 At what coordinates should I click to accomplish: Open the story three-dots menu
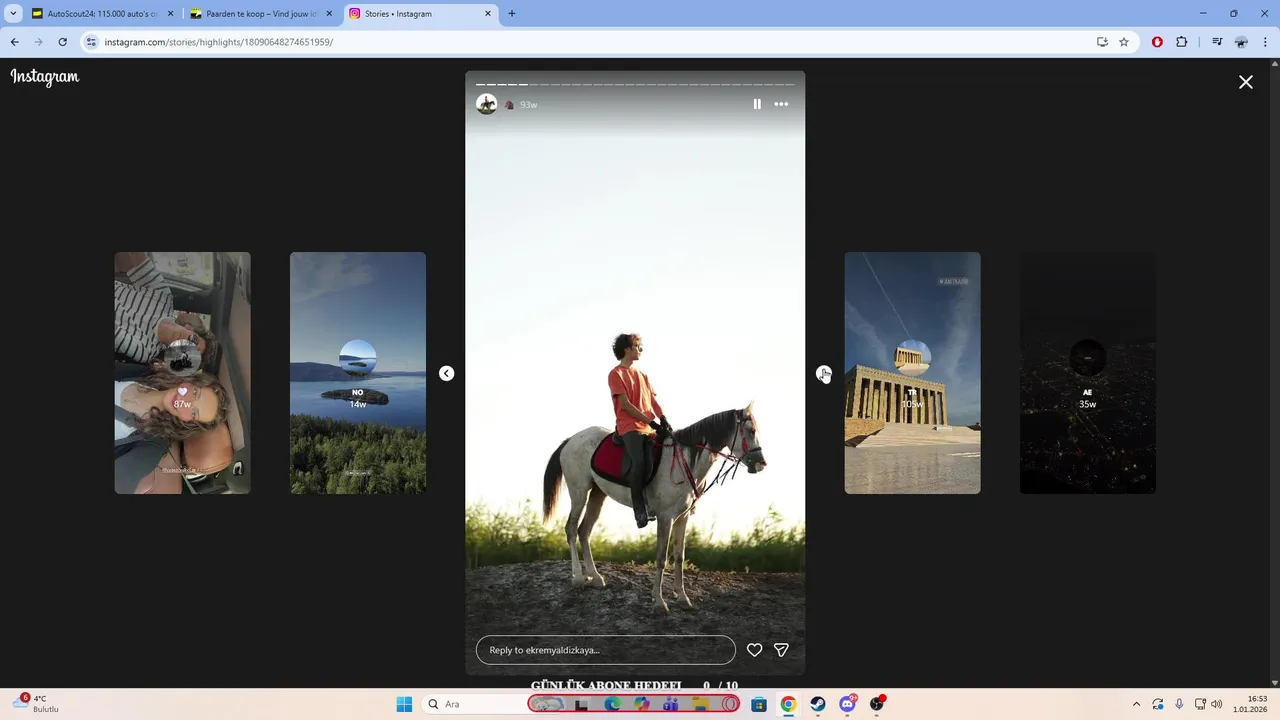pyautogui.click(x=781, y=104)
